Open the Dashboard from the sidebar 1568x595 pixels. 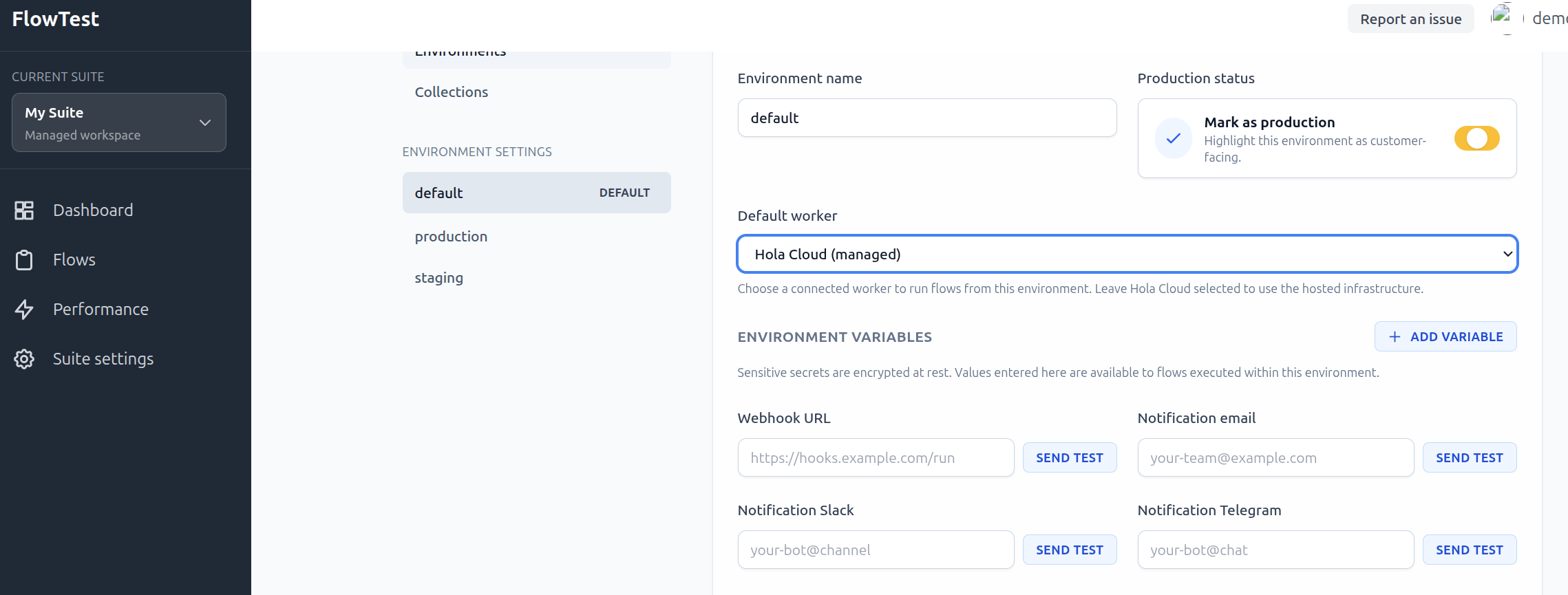point(92,210)
